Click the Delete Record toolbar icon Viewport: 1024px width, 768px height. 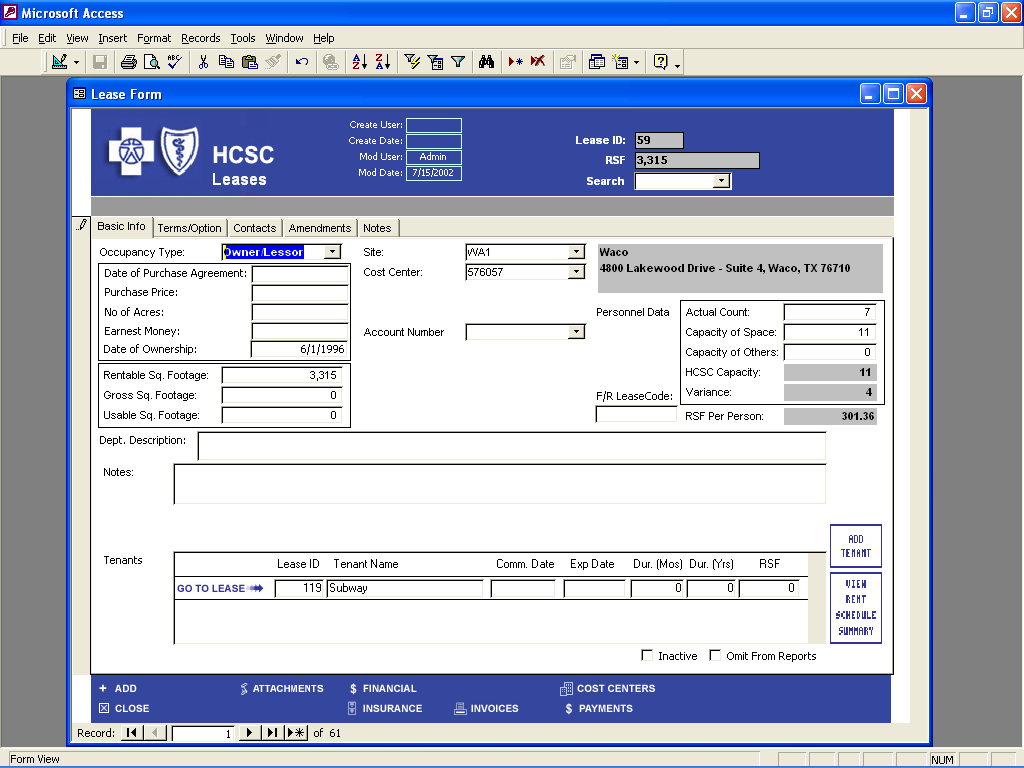[x=538, y=62]
